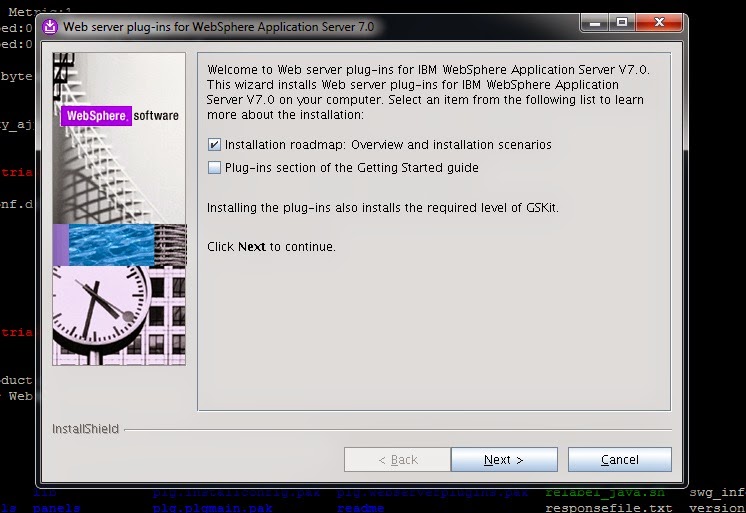Click the InstallShield label
The width and height of the screenshot is (746, 513).
[85, 429]
